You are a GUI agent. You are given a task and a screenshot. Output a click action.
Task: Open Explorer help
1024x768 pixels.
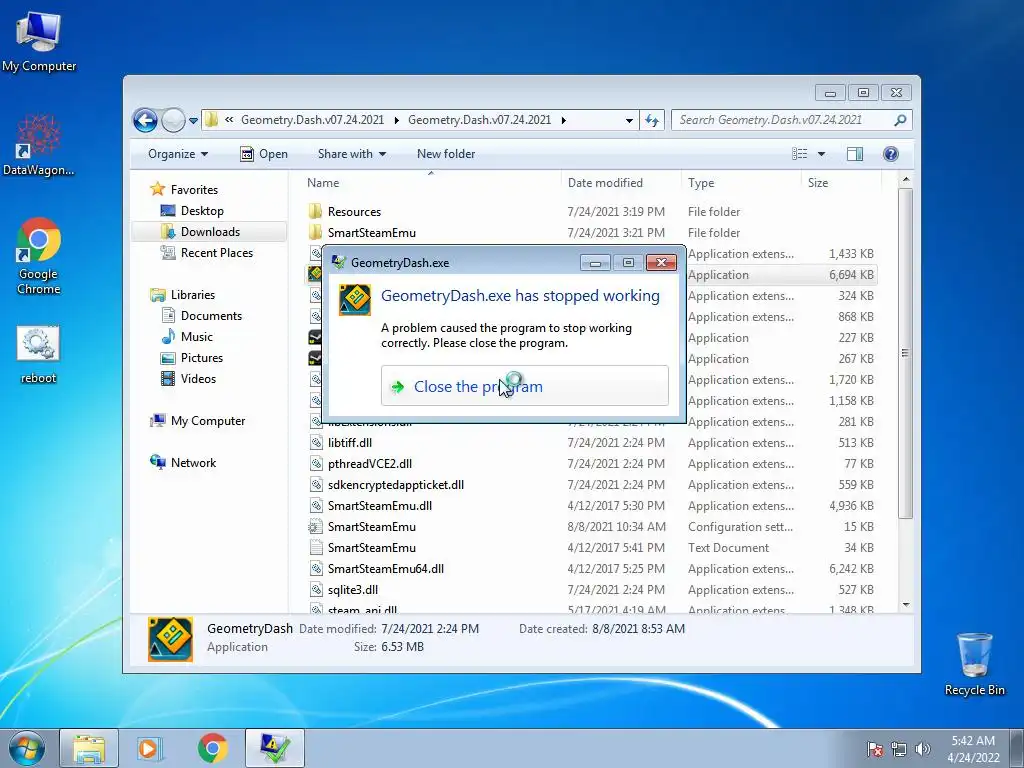tap(891, 154)
